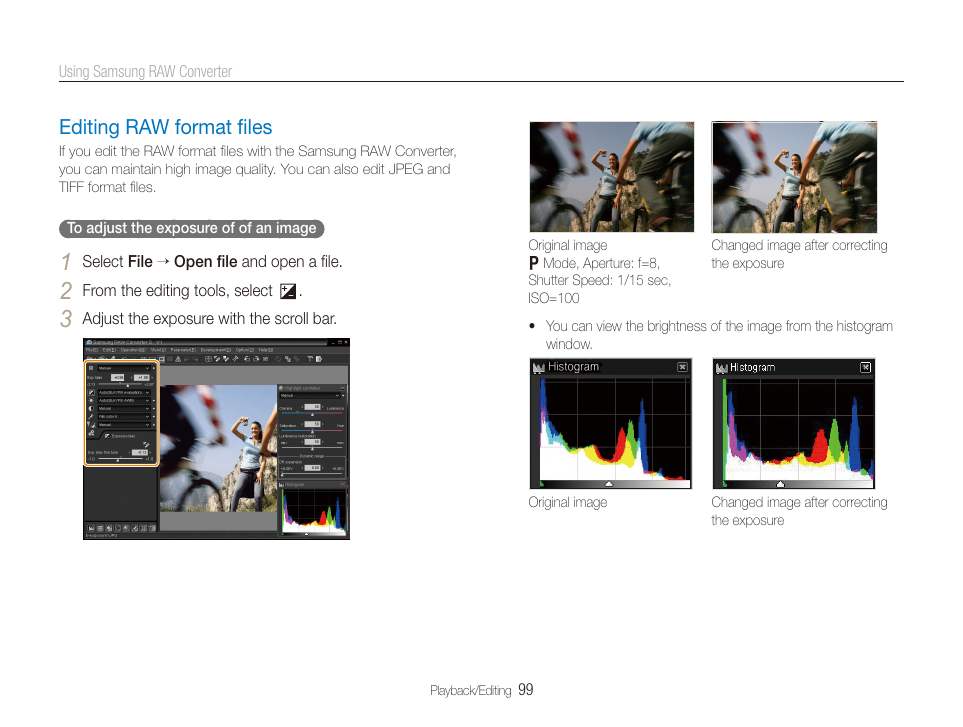Image resolution: width=963 pixels, height=727 pixels.
Task: Click the Luminance restoration slider handle
Action: pyautogui.click(x=313, y=449)
